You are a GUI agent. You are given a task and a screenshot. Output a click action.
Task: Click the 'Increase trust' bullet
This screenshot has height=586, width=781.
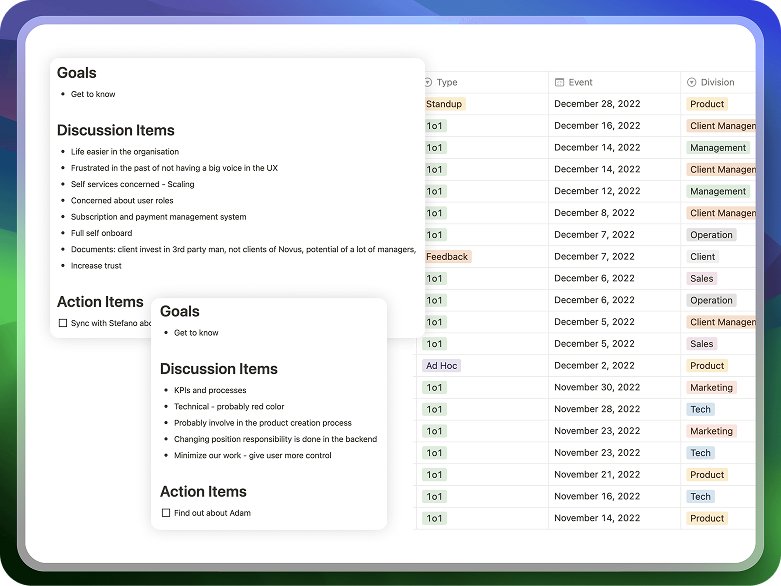click(96, 266)
